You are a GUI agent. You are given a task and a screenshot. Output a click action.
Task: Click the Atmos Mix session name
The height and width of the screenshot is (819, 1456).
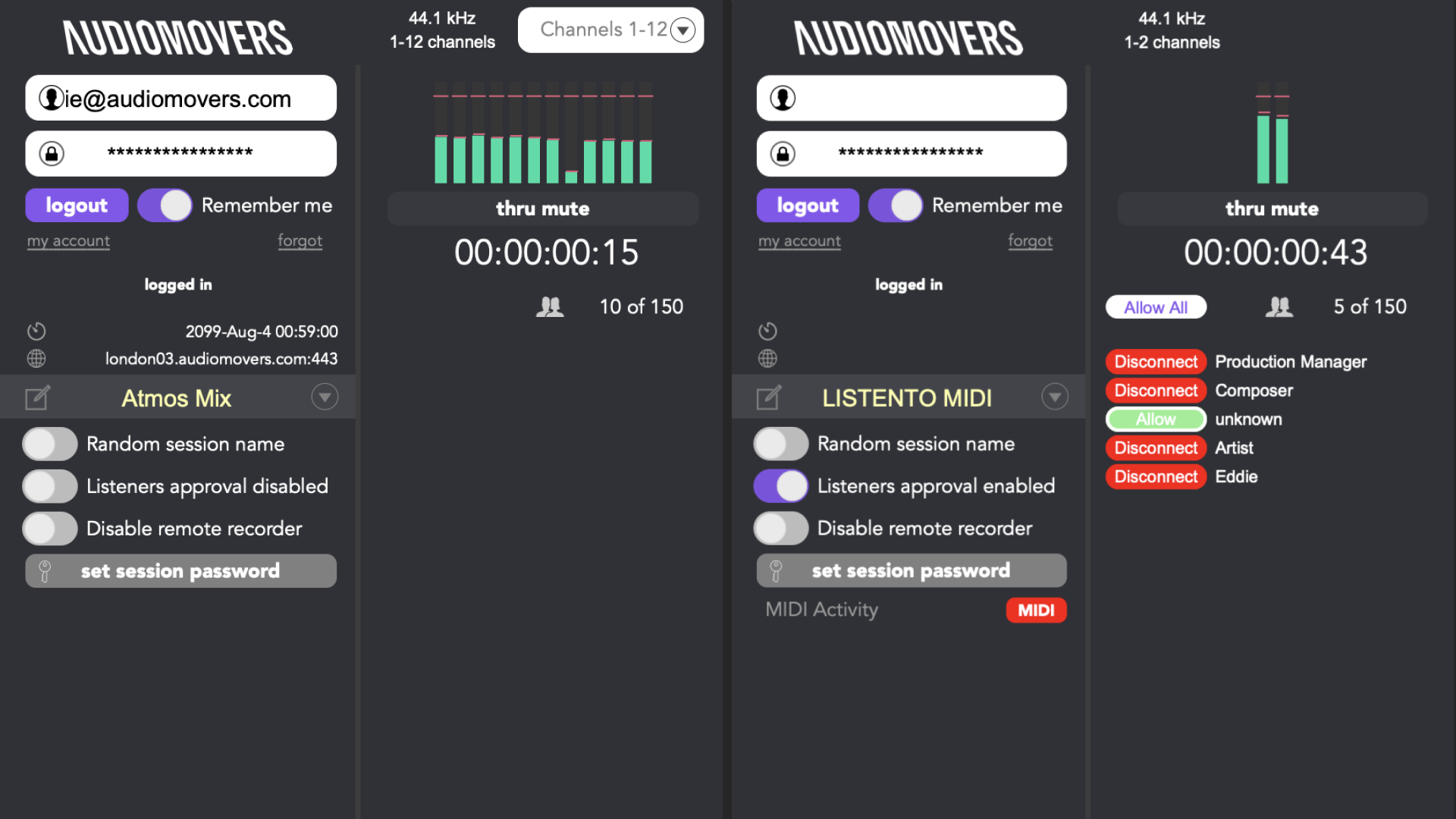pos(177,398)
